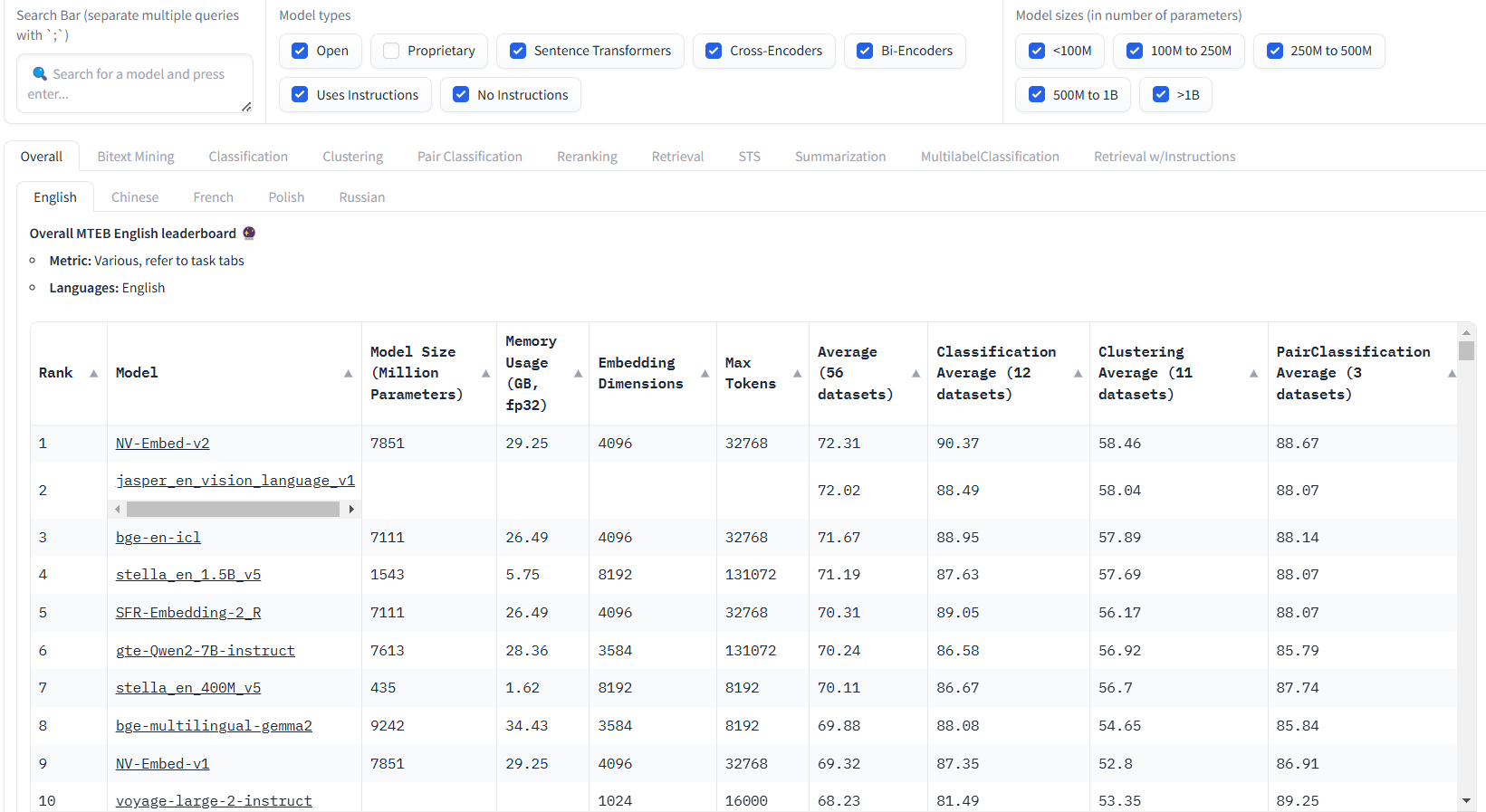Select the Polish language tab
Image resolution: width=1486 pixels, height=812 pixels.
pos(286,197)
